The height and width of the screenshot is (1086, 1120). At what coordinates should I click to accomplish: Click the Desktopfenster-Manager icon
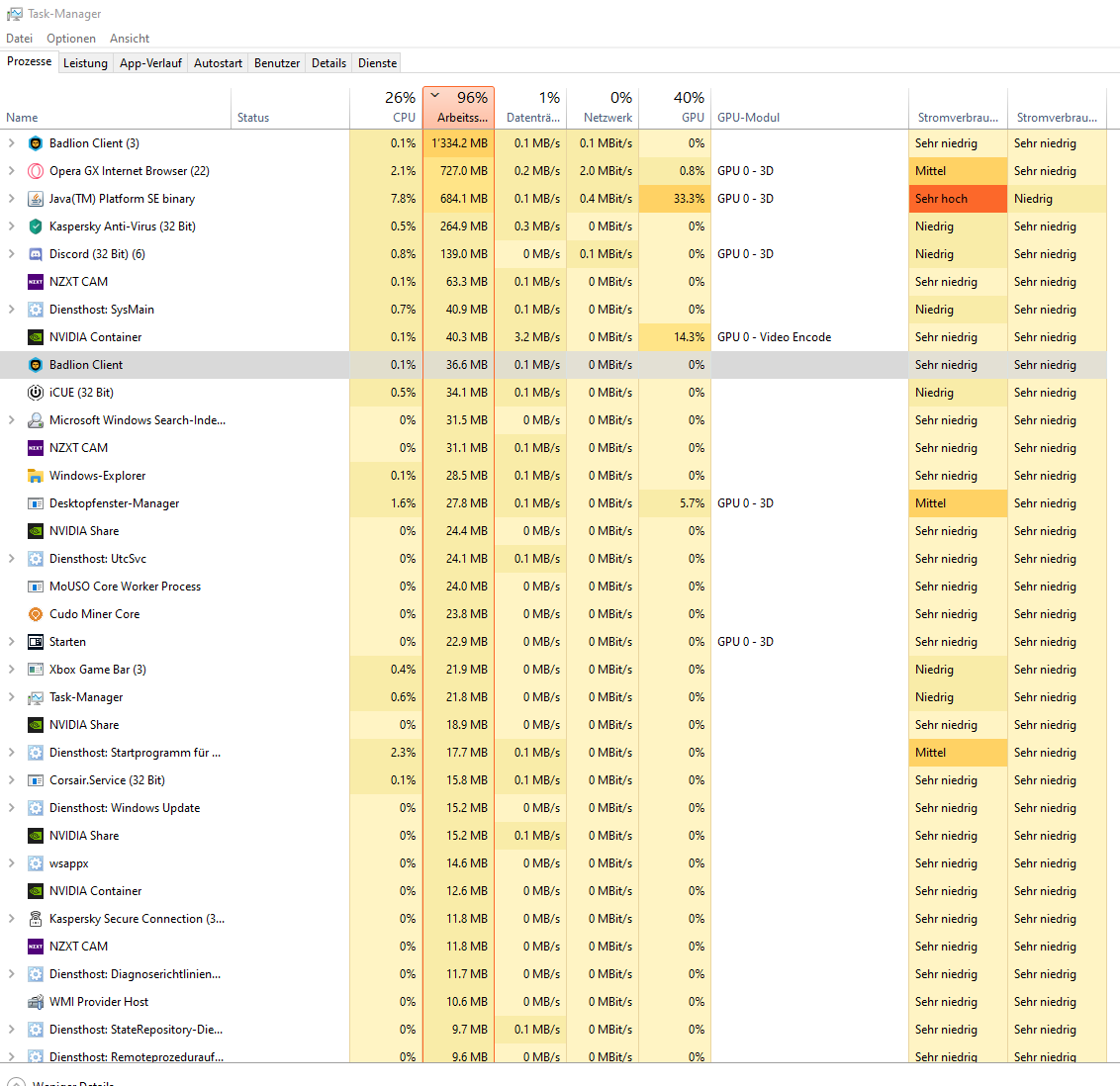(x=35, y=503)
